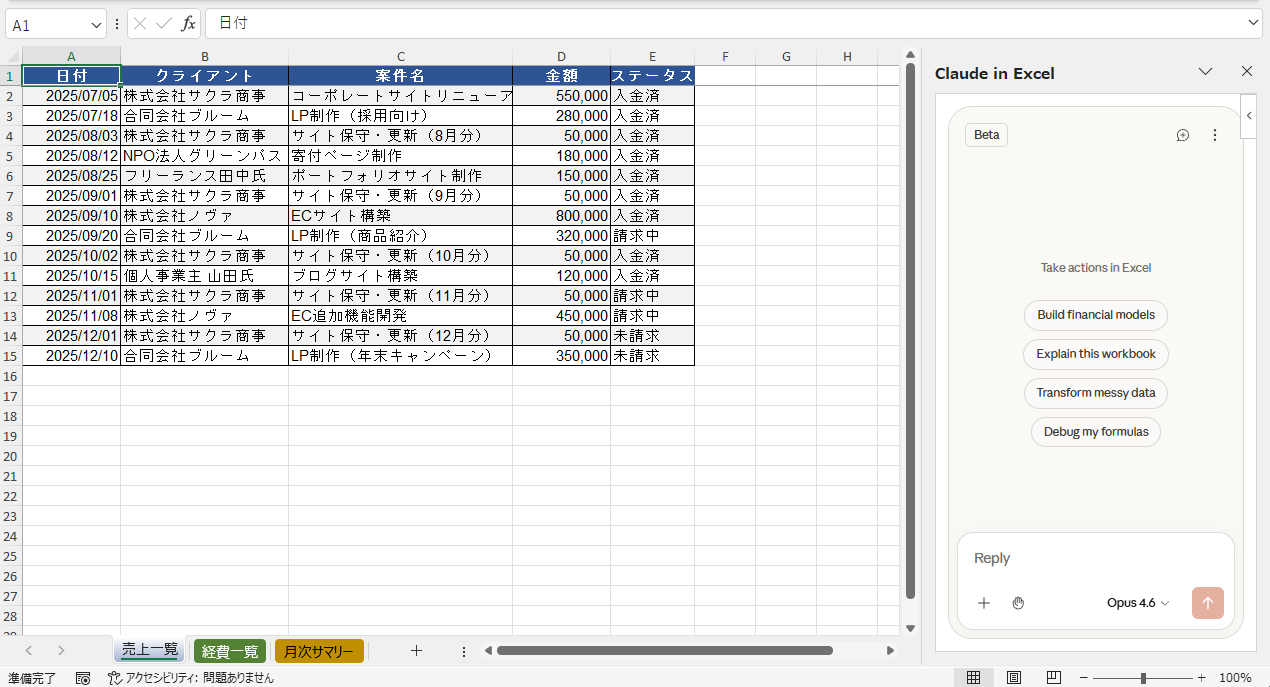Click the plus attachment icon in reply box
1270x687 pixels.
[x=984, y=603]
